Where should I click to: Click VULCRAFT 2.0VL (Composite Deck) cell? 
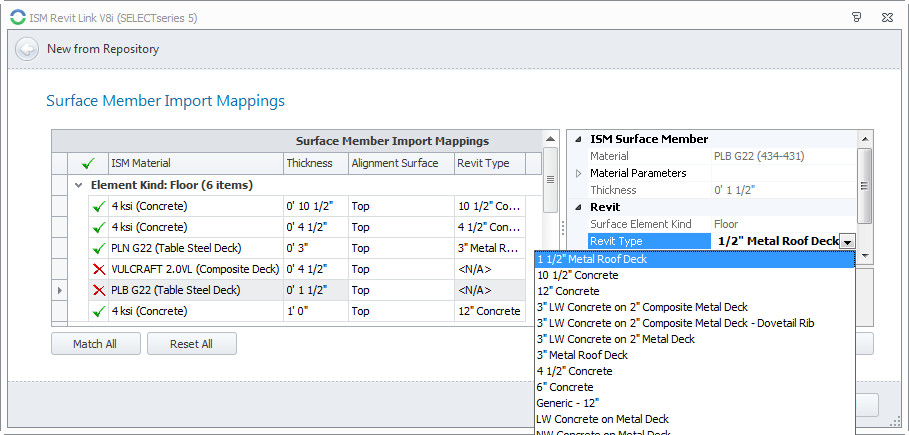pyautogui.click(x=196, y=269)
